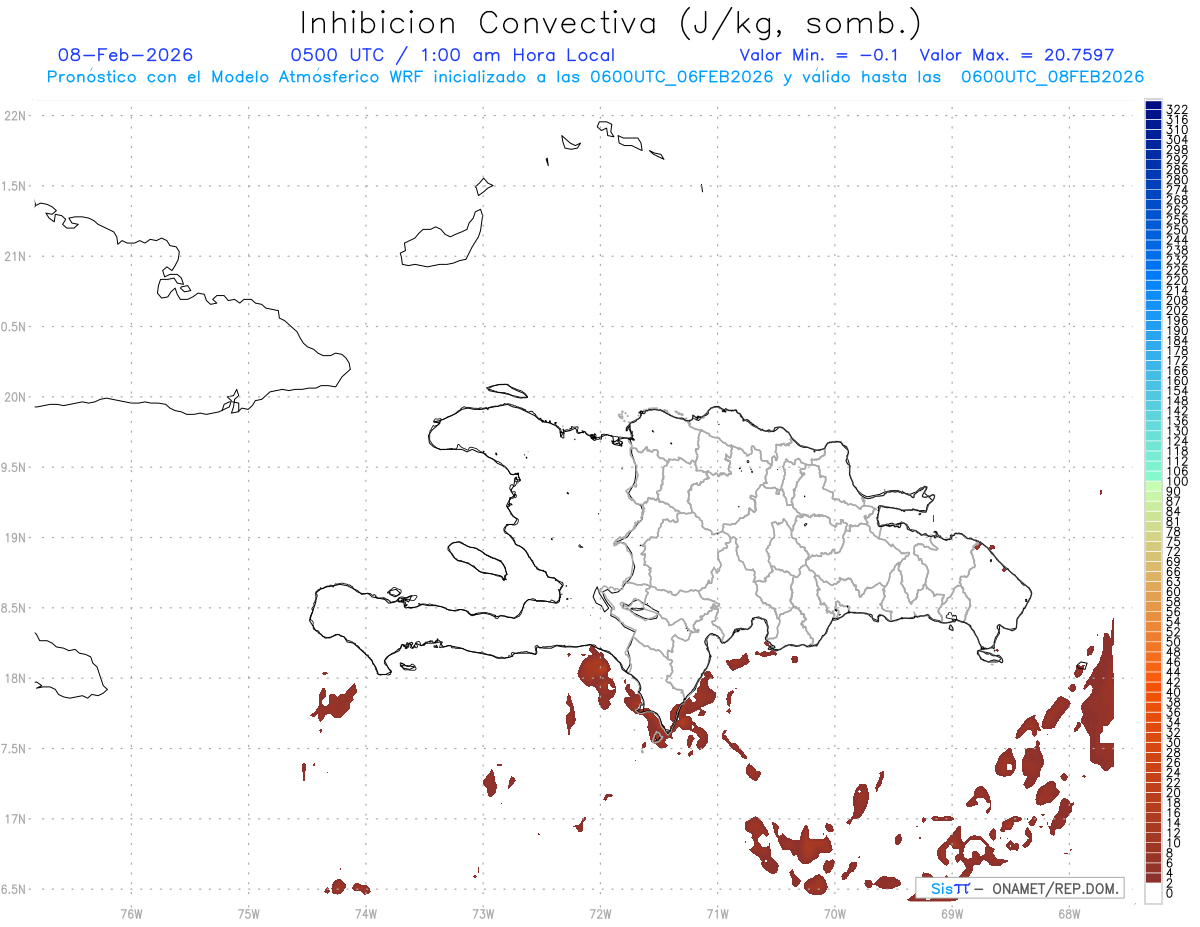The height and width of the screenshot is (927, 1200).
Task: Click the blue 'Sis' logo text
Action: [x=941, y=888]
